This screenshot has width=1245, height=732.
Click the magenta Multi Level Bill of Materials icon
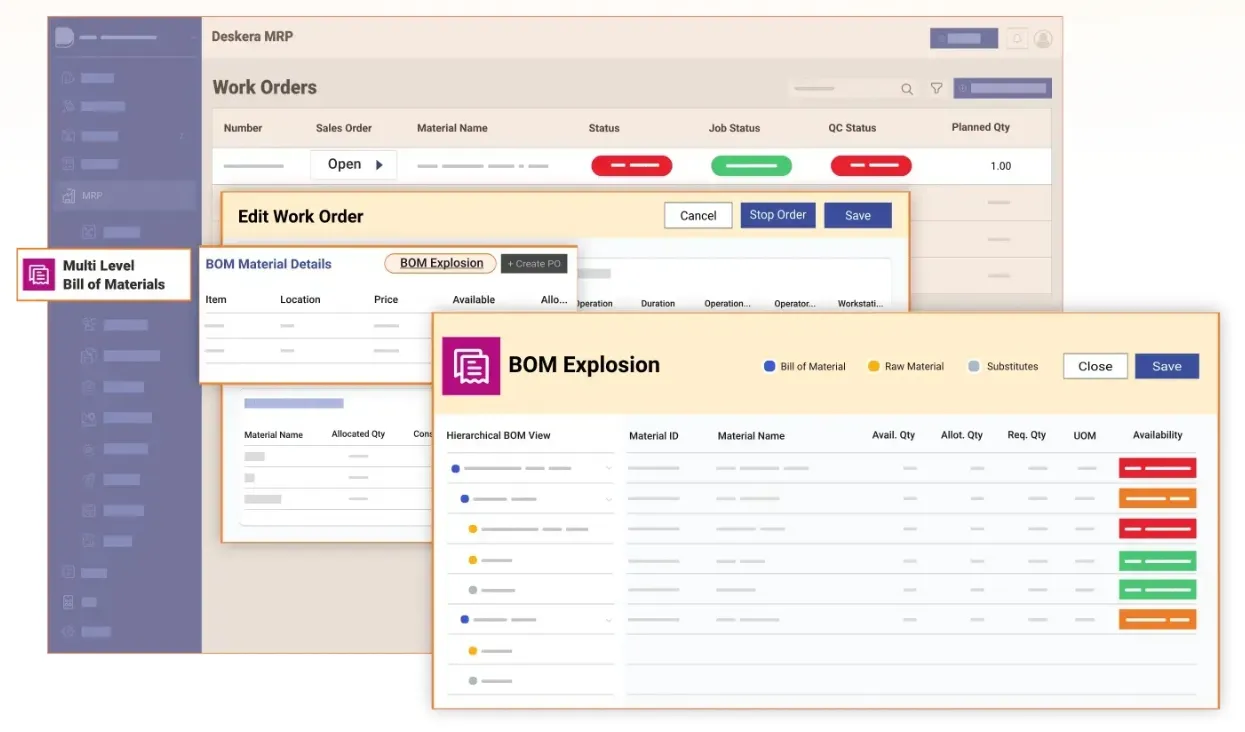click(39, 275)
